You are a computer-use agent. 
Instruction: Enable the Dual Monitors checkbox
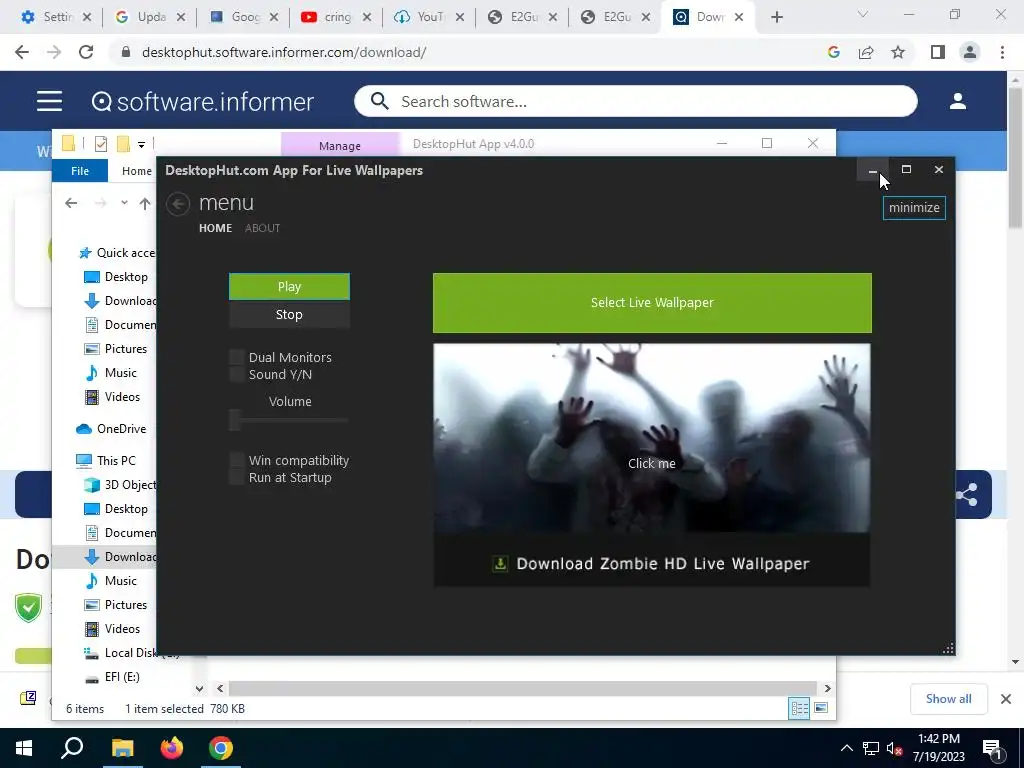(x=236, y=357)
